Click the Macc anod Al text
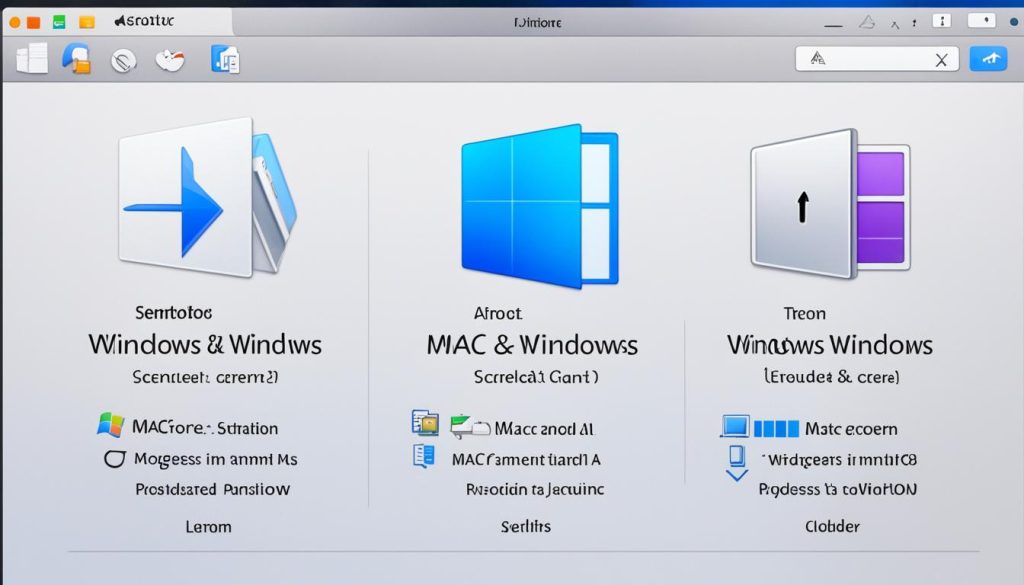This screenshot has width=1024, height=585. click(x=544, y=428)
